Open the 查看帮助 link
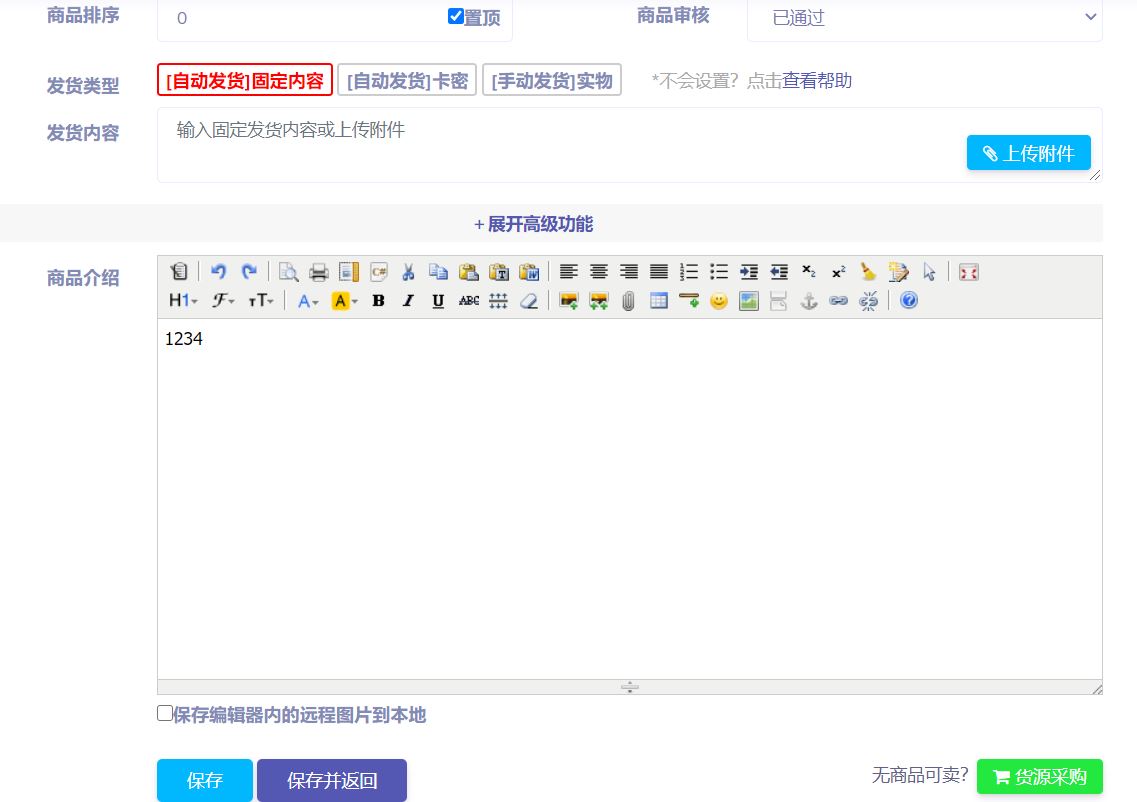The height and width of the screenshot is (802, 1137). coord(817,80)
